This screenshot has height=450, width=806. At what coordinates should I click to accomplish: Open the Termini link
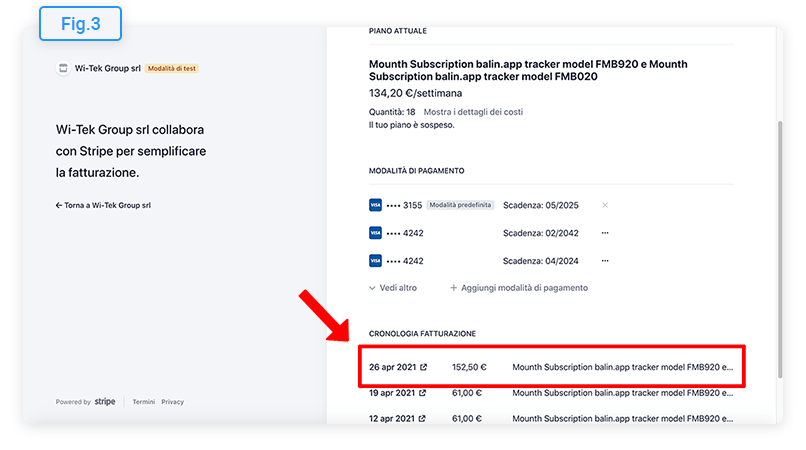[x=143, y=402]
